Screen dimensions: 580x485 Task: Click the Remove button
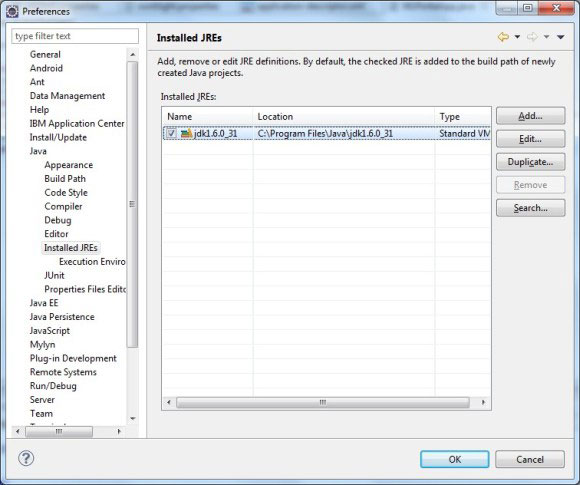(x=530, y=185)
